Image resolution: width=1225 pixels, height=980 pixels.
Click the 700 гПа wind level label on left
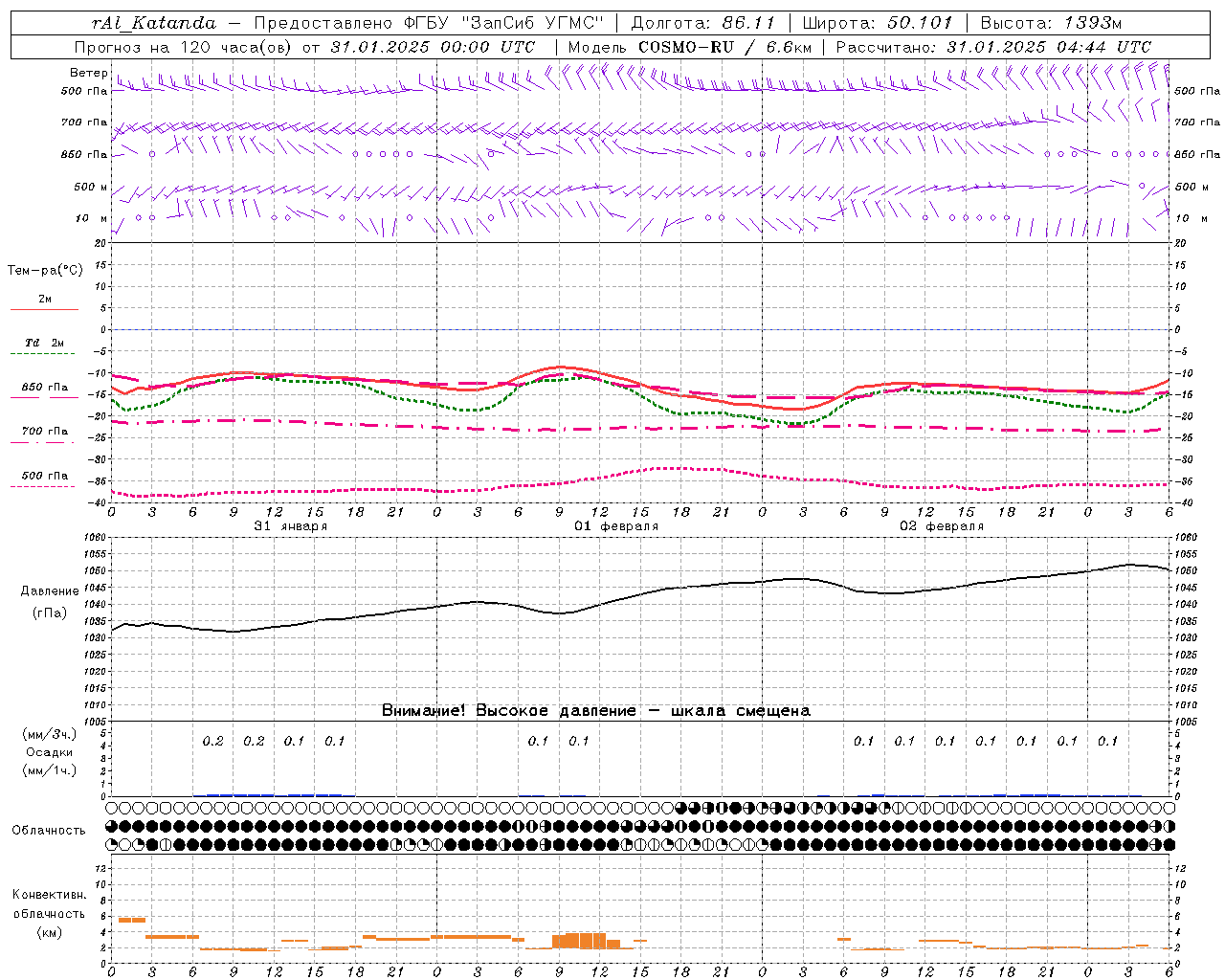pos(84,122)
